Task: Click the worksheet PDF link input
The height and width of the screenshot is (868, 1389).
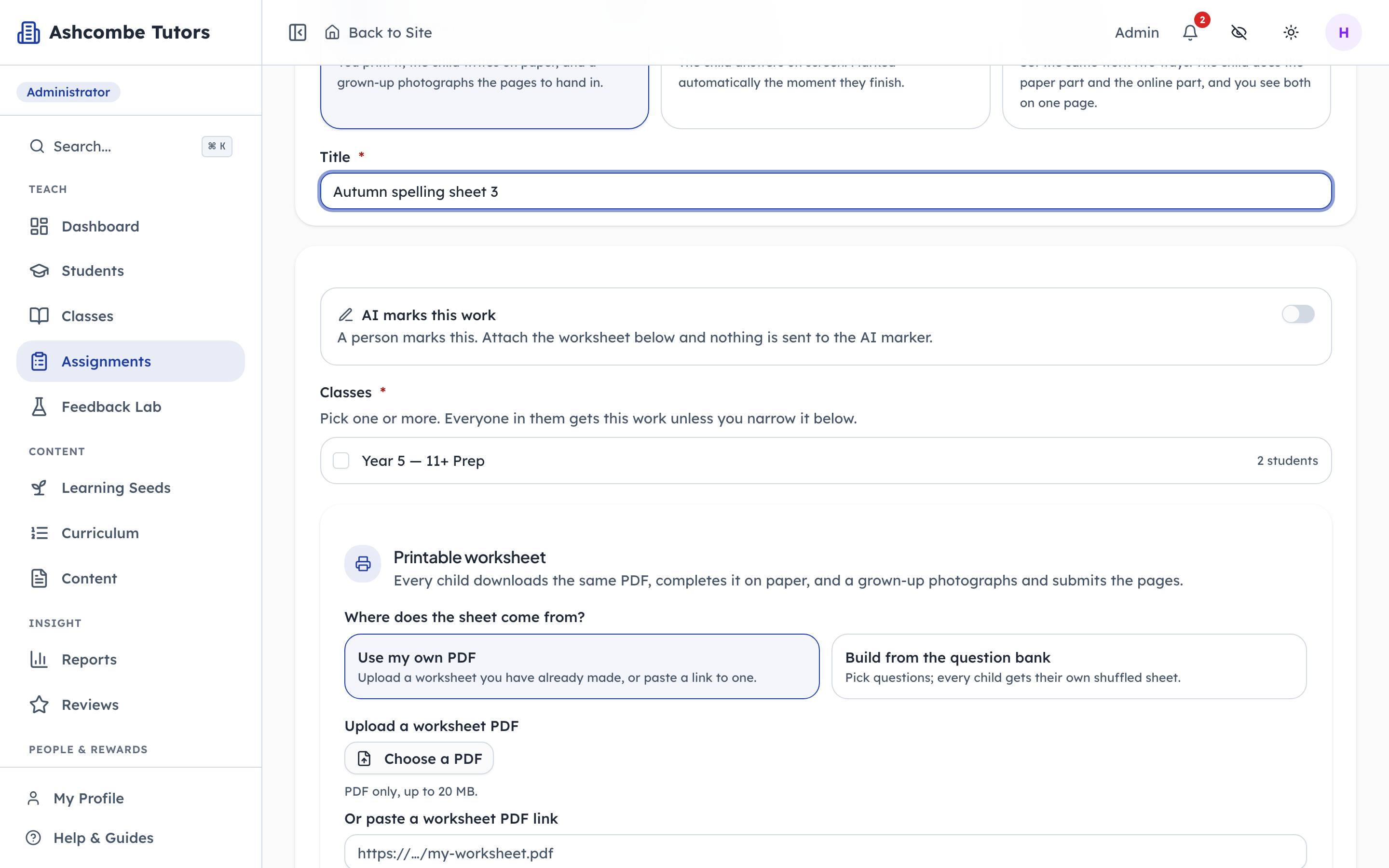Action: pos(825,852)
